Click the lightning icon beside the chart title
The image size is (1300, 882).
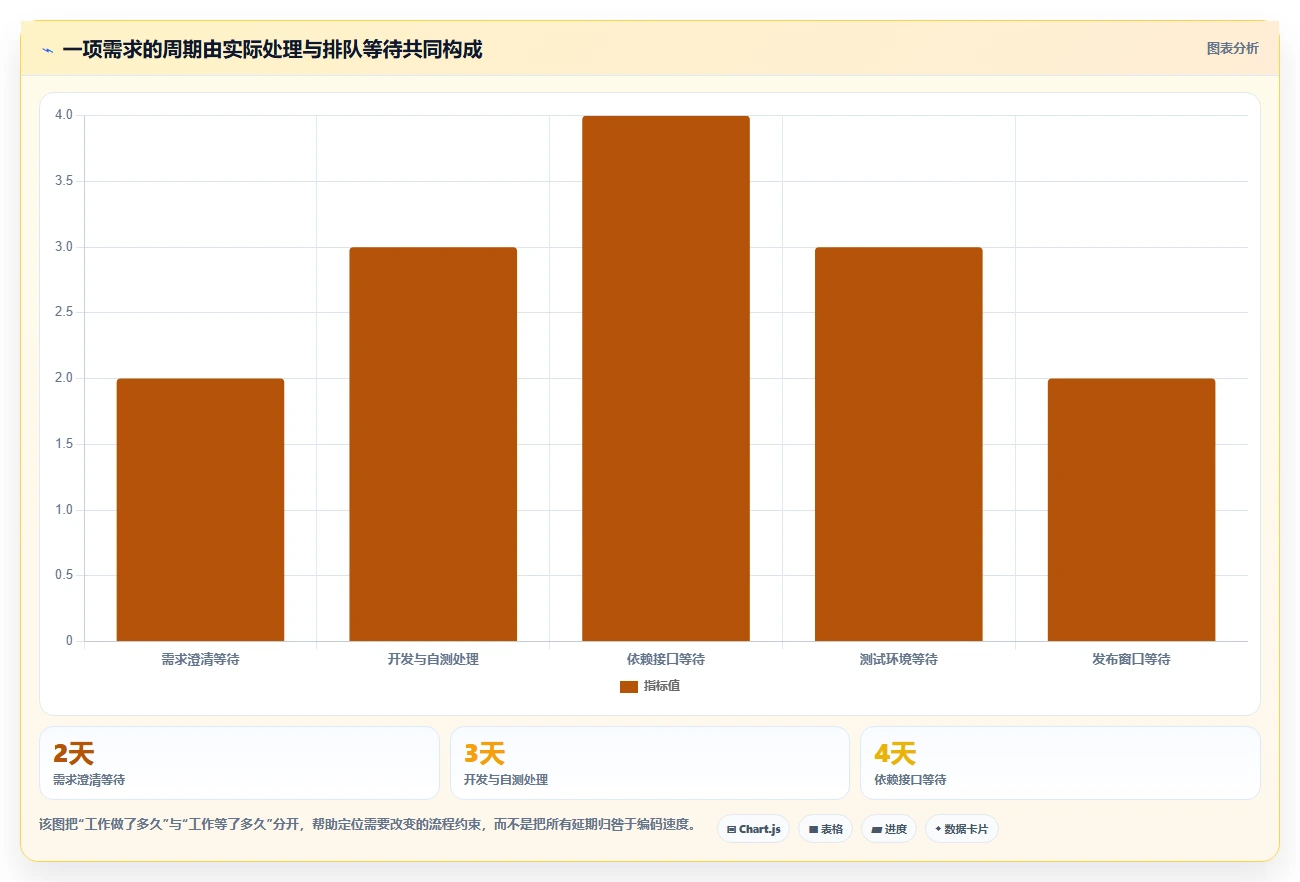coord(48,50)
